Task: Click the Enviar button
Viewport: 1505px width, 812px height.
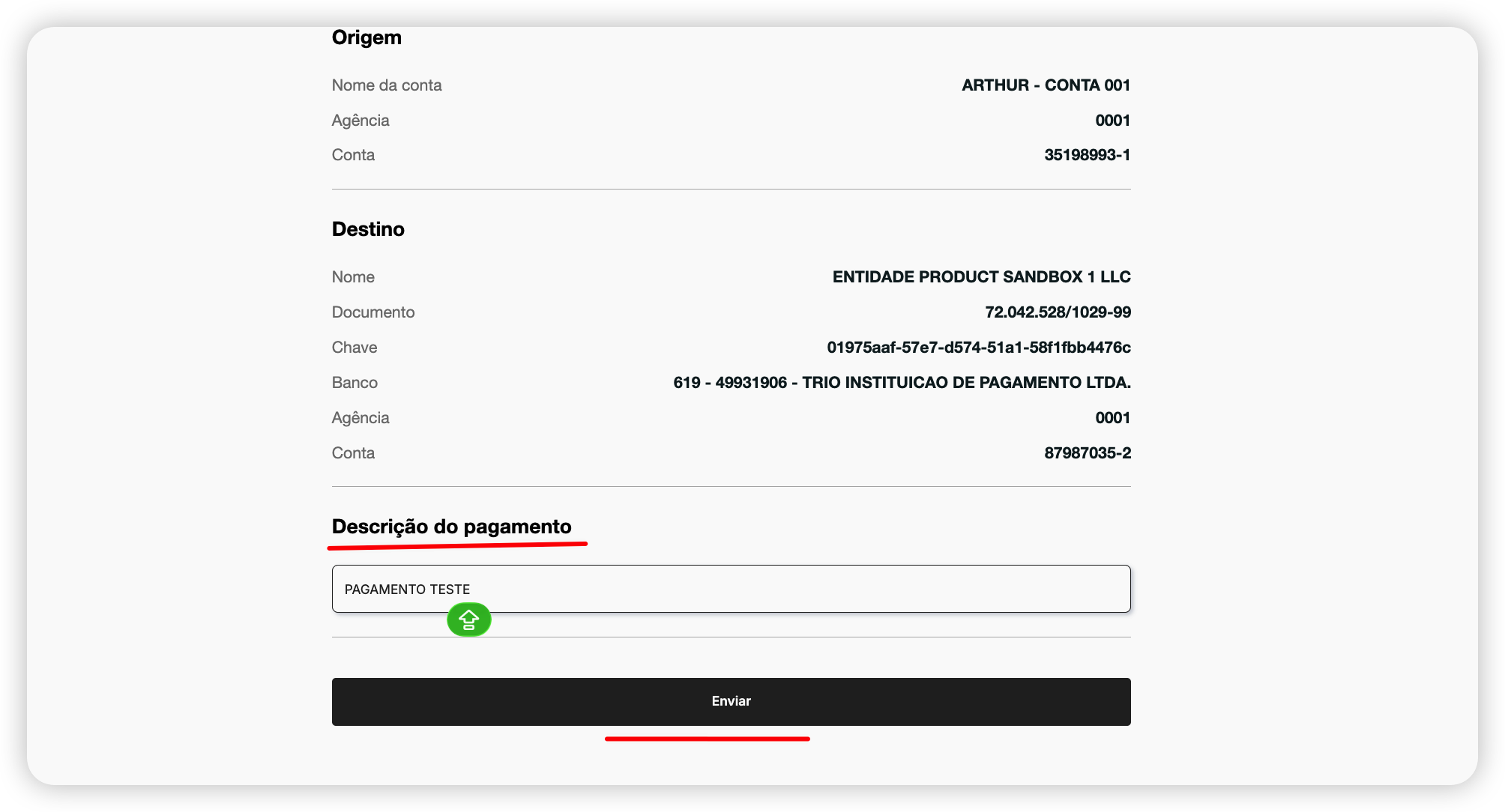Action: pos(731,701)
